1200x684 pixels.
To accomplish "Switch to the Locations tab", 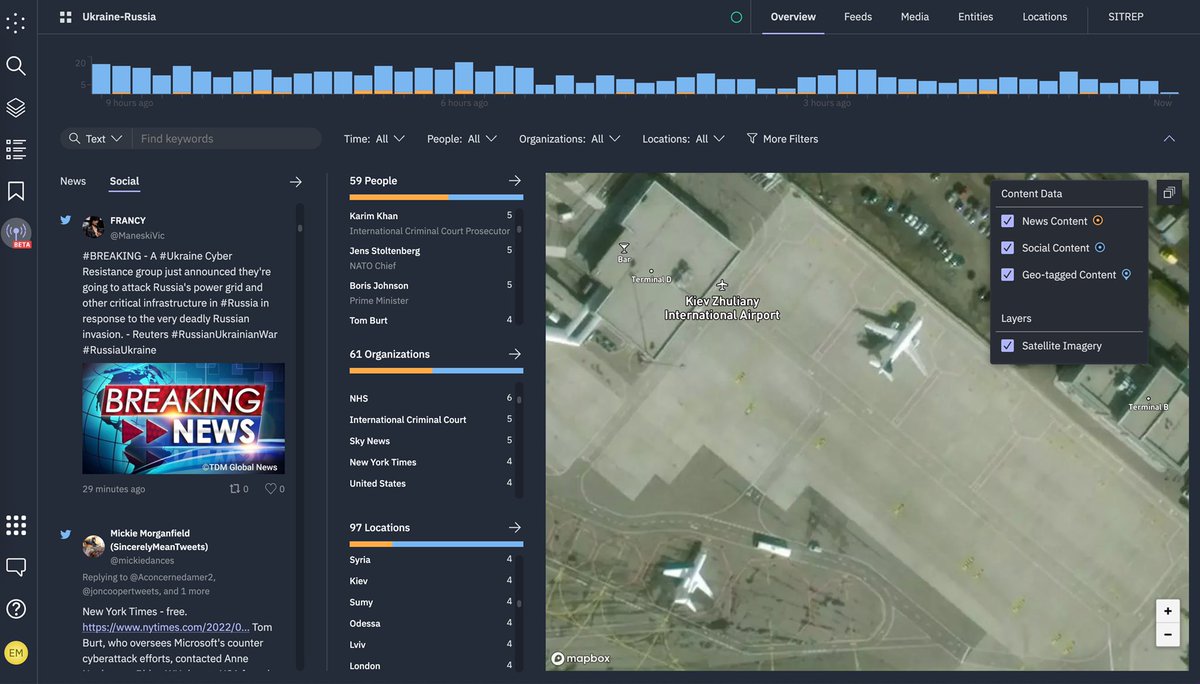I will [x=1045, y=17].
